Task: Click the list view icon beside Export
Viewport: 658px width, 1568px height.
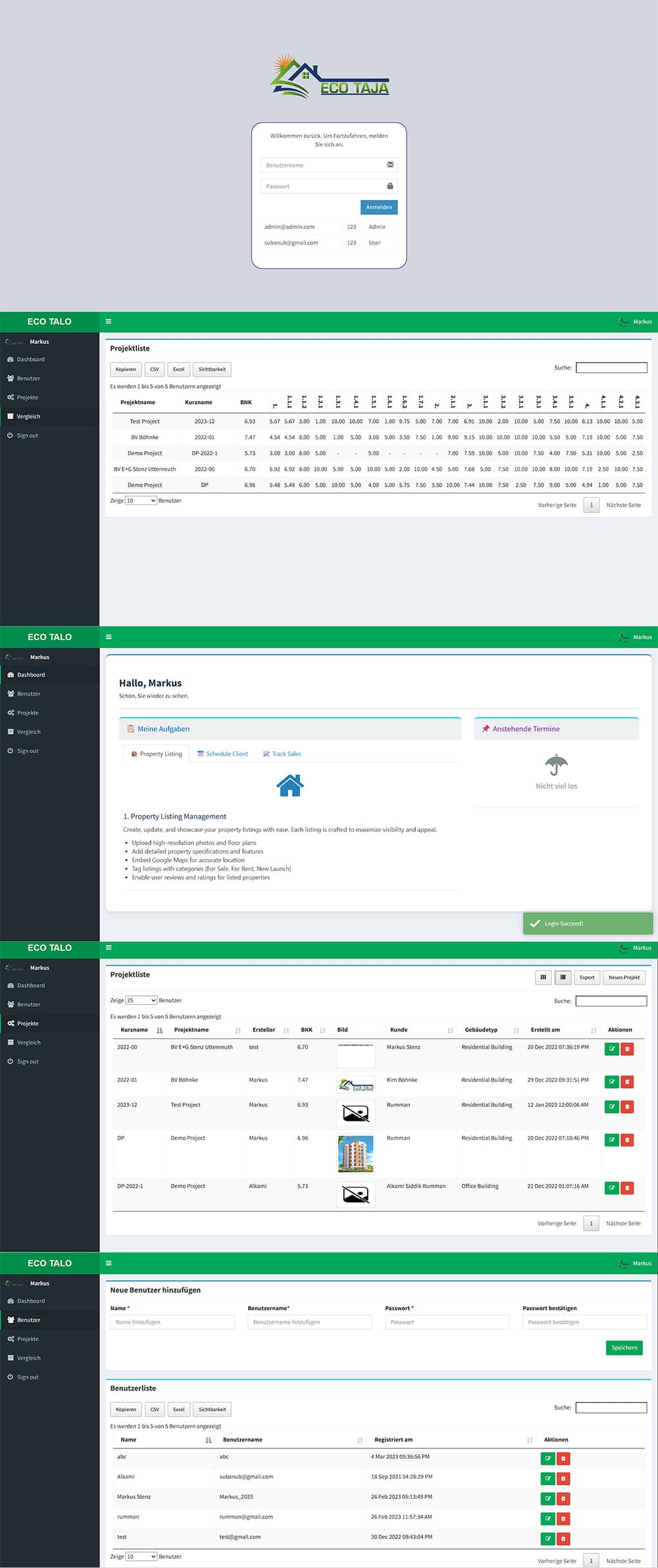Action: tap(563, 977)
